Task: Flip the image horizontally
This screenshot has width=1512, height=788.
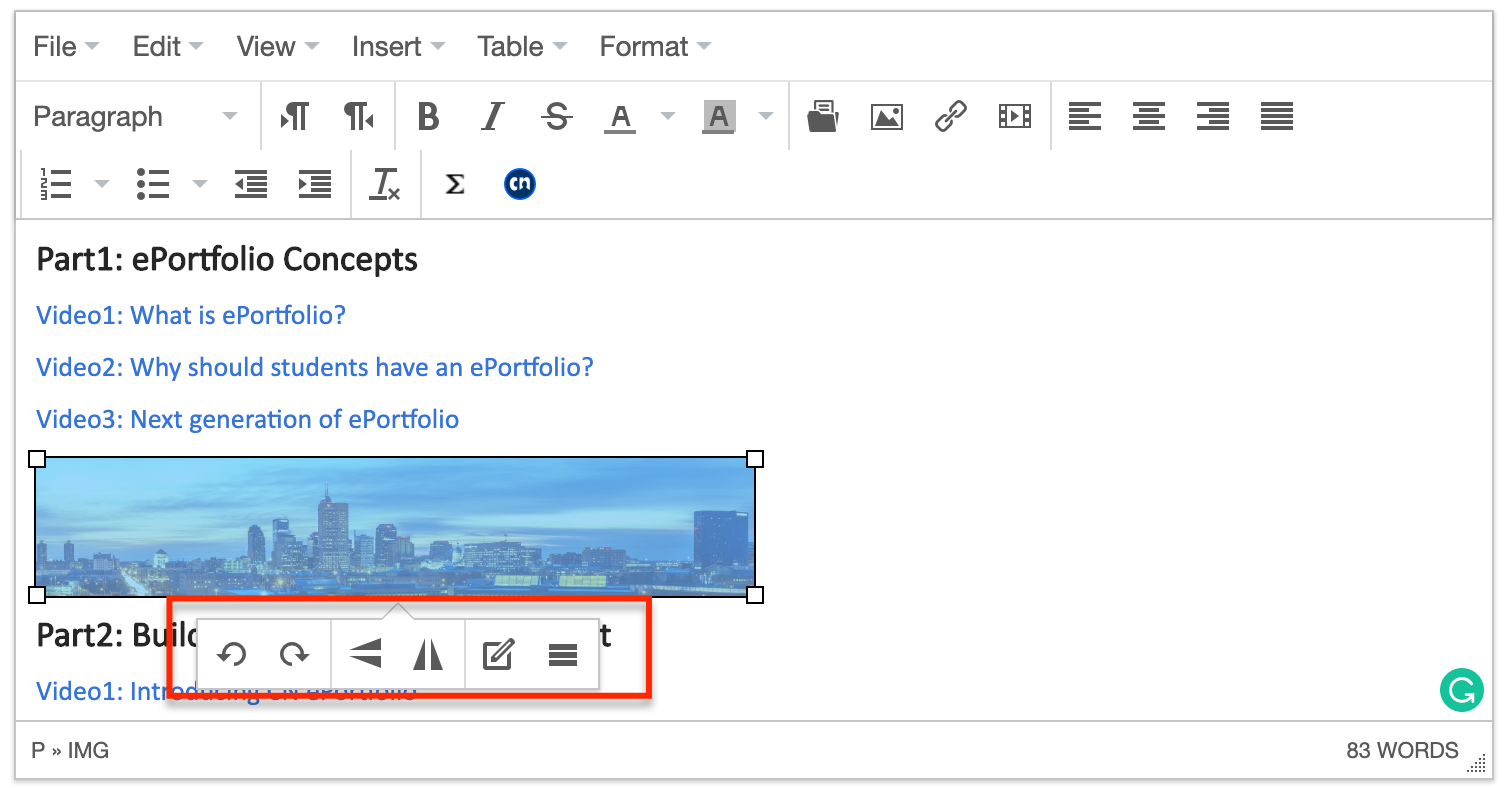Action: pyautogui.click(x=428, y=655)
